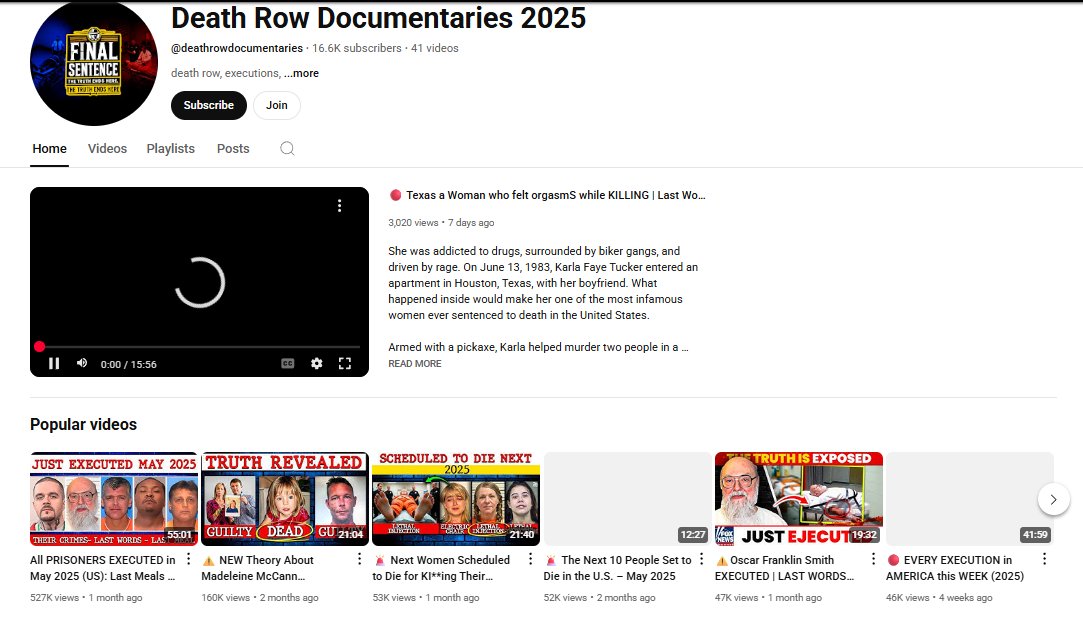Open SCHEDULED TO DIE NEXT thumbnail
The image size is (1083, 624).
(x=456, y=499)
